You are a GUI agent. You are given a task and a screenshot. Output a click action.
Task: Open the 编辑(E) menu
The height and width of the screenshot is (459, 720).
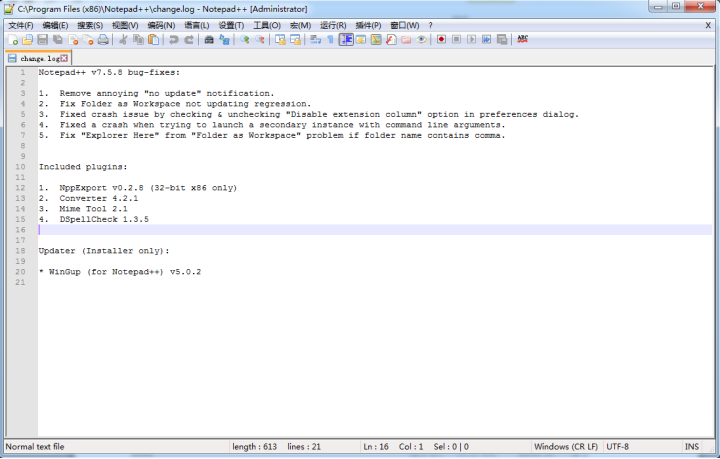pyautogui.click(x=55, y=25)
